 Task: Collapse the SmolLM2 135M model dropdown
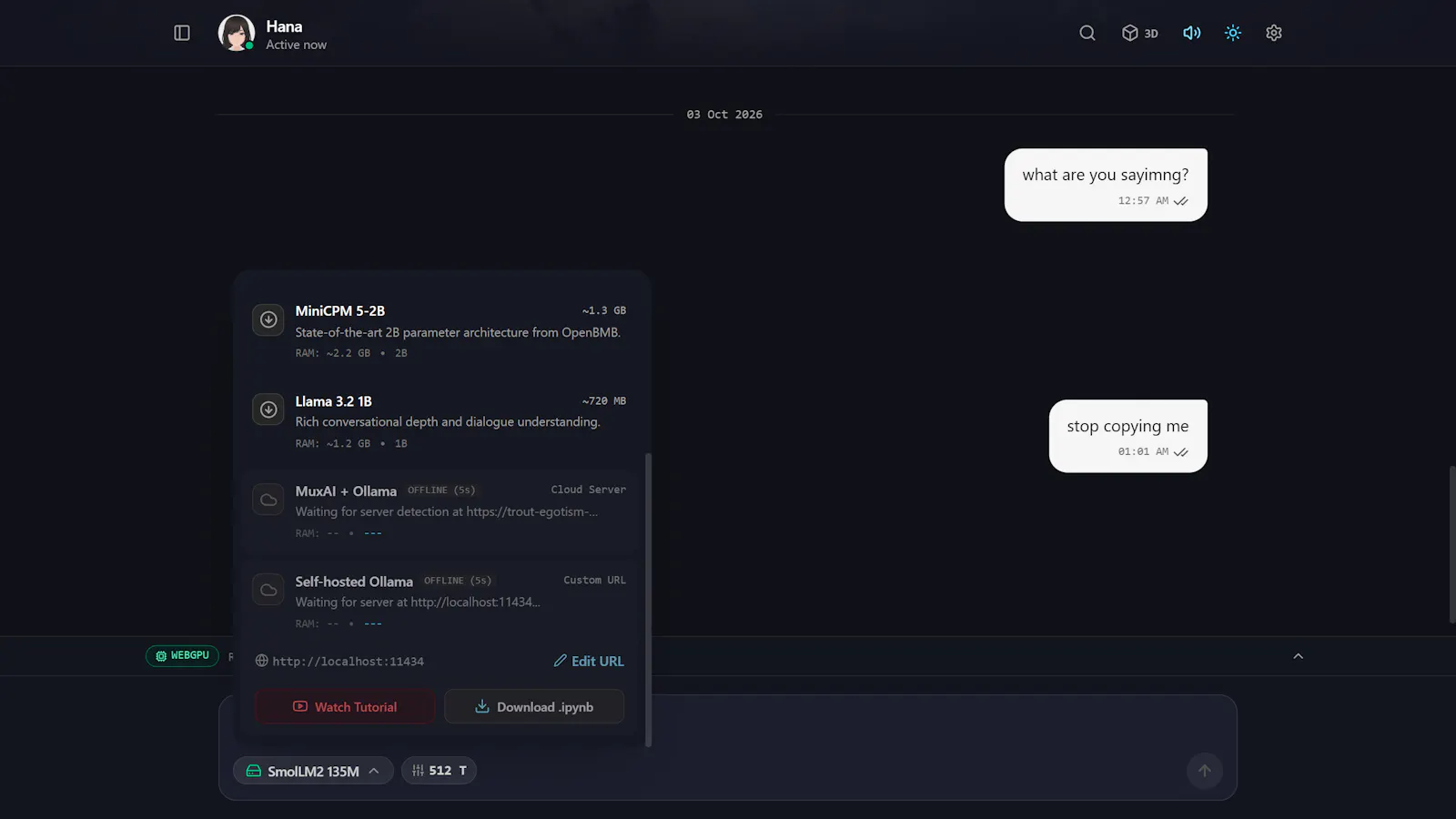pyautogui.click(x=313, y=771)
